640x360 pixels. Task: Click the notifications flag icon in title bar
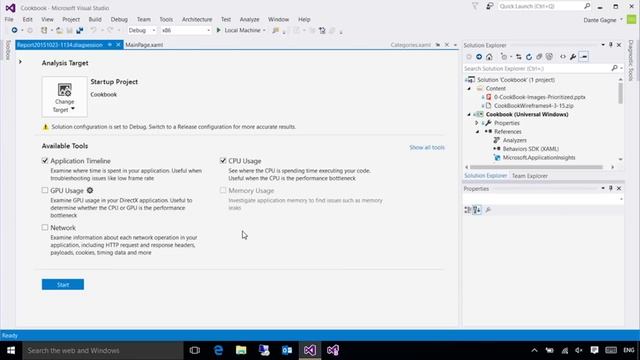475,6
